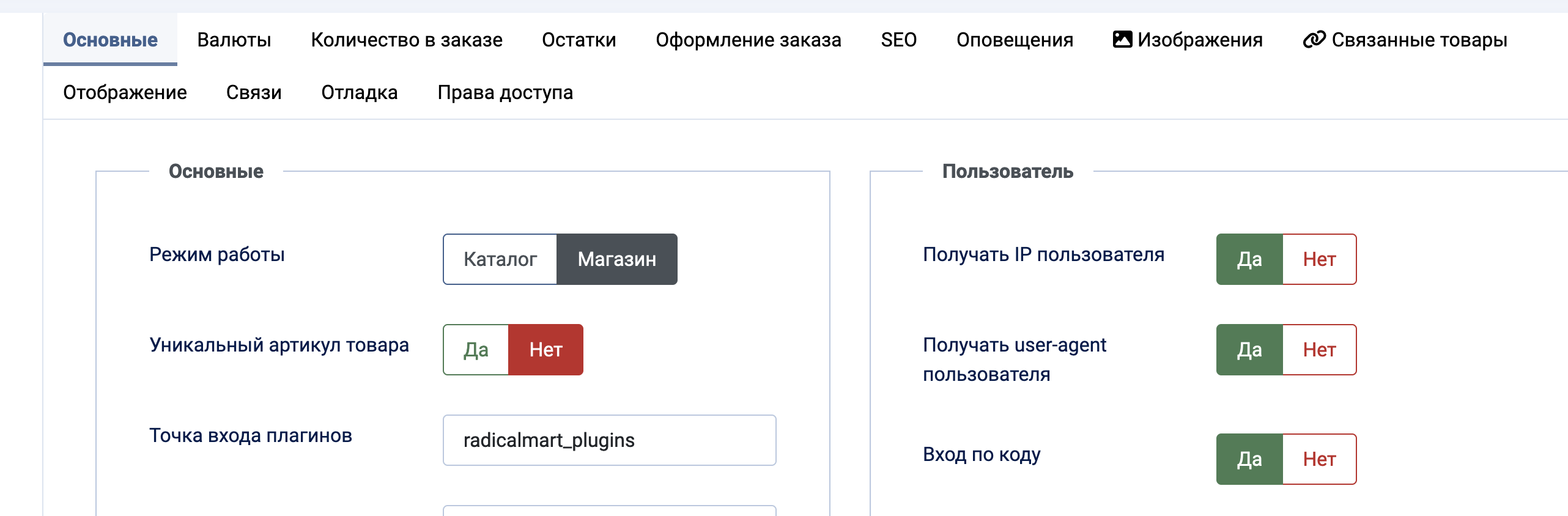Set Режим работы to Каталог
This screenshot has height=516, width=1568.
coord(500,259)
